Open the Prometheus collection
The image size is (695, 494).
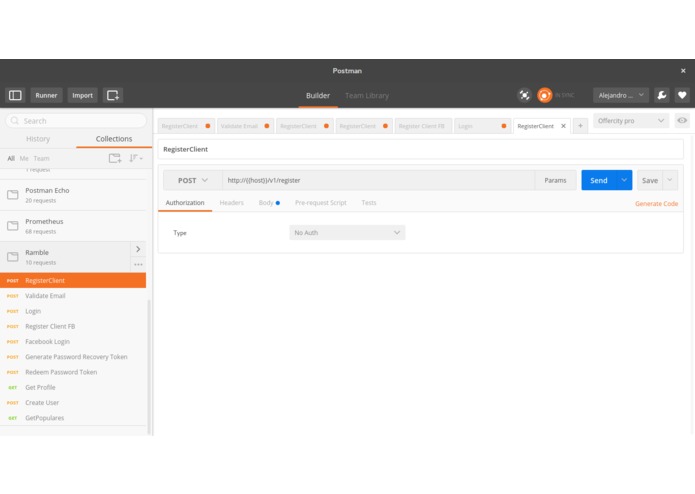click(73, 226)
